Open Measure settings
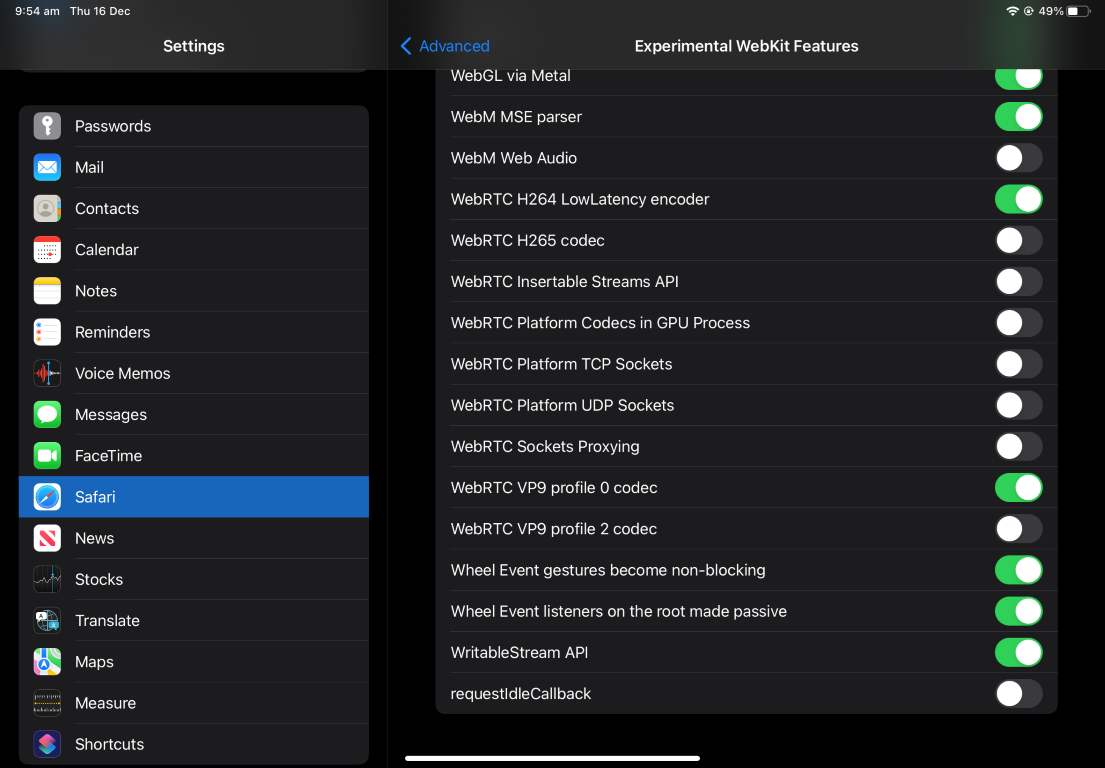Screen dimensions: 1105x768 194,703
